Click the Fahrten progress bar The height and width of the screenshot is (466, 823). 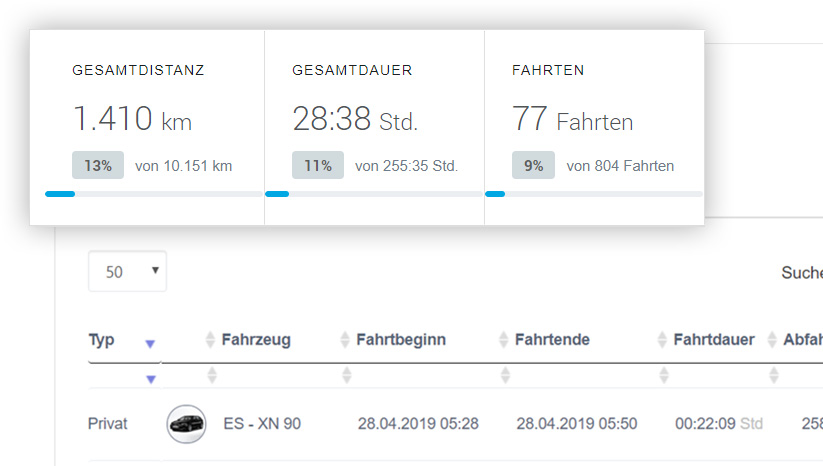coord(594,194)
